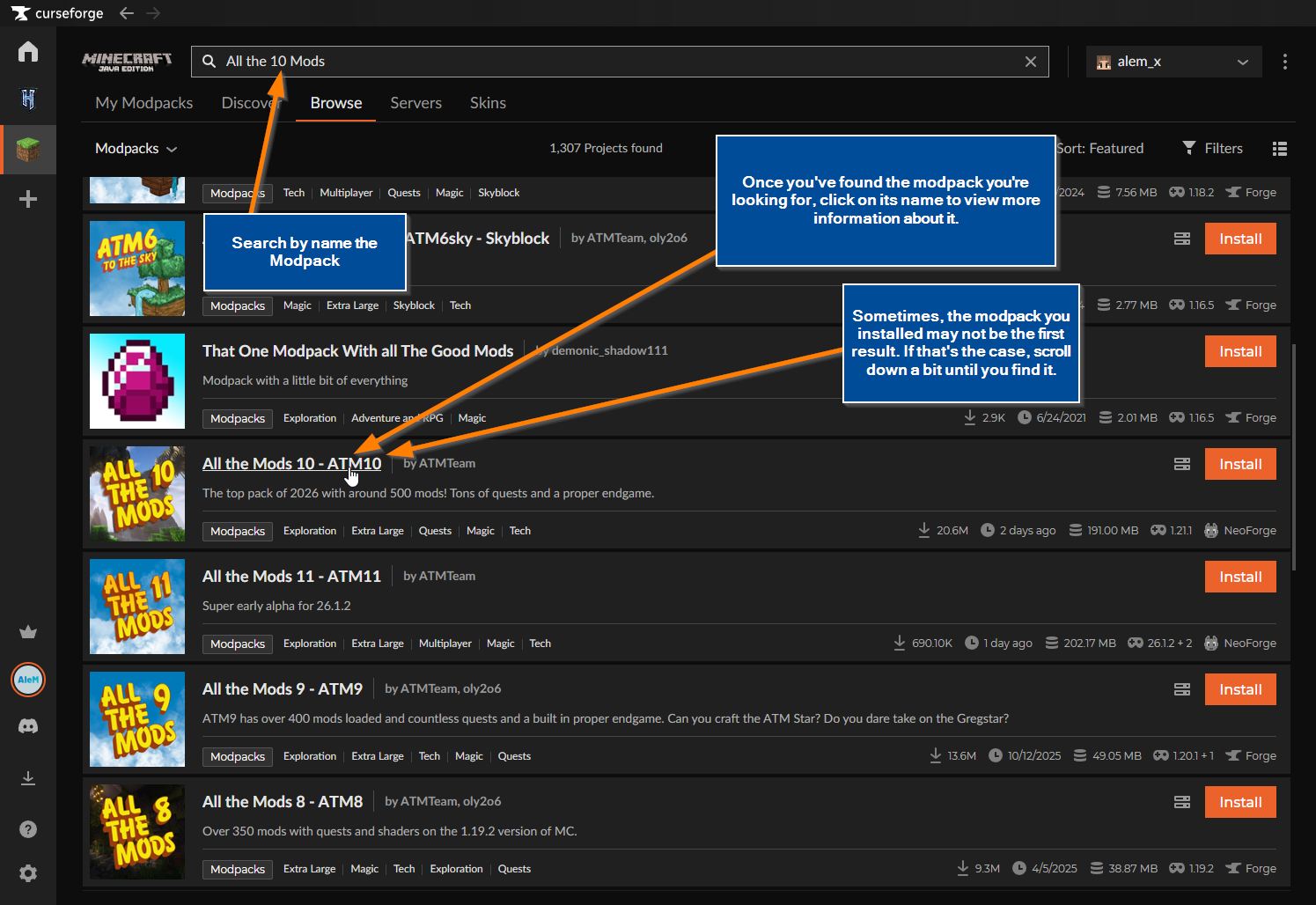Open the help question mark icon
Screen dimensions: 1316x905
[x=28, y=828]
